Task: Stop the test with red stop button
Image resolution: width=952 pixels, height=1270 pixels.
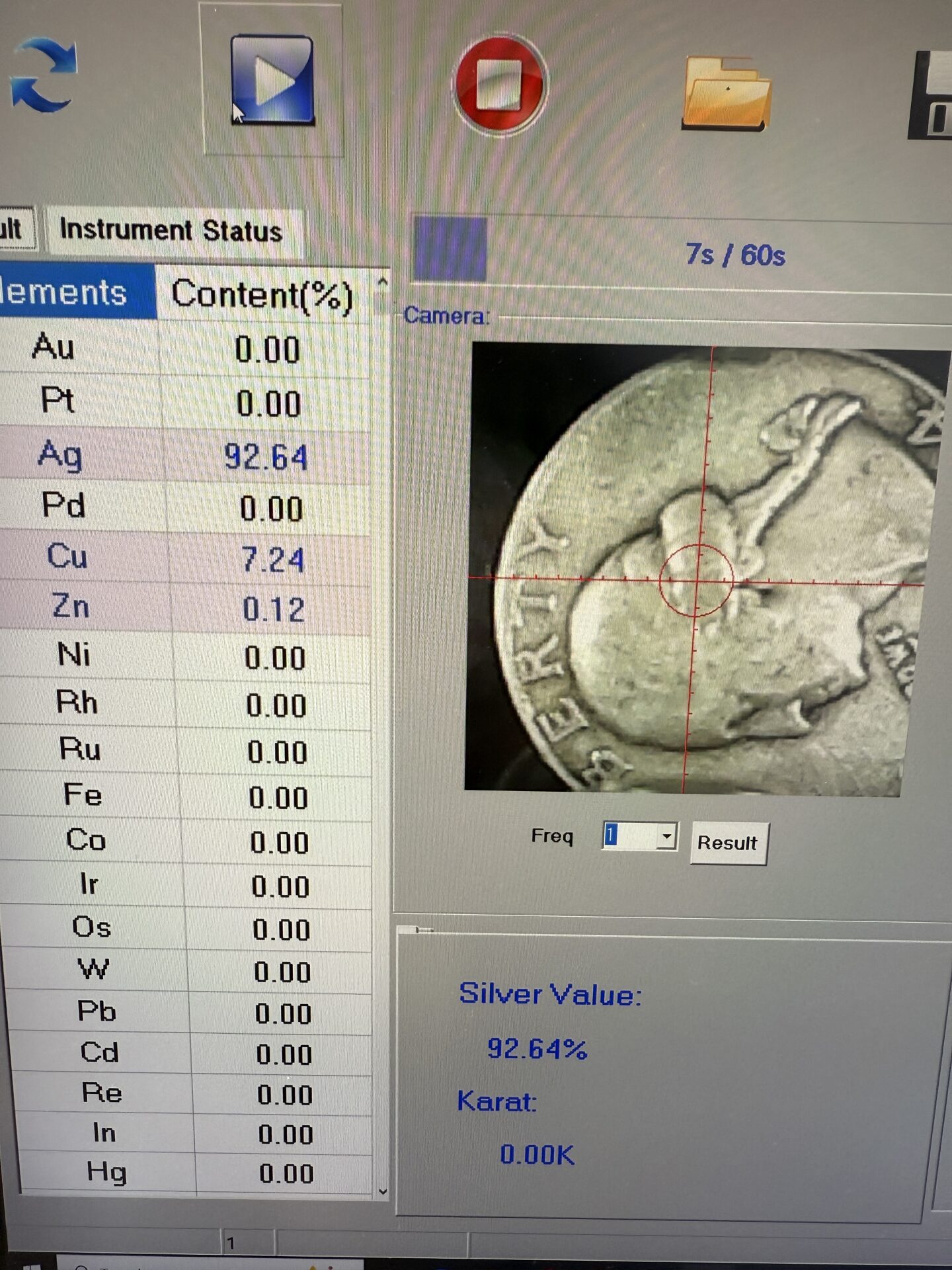Action: [500, 84]
